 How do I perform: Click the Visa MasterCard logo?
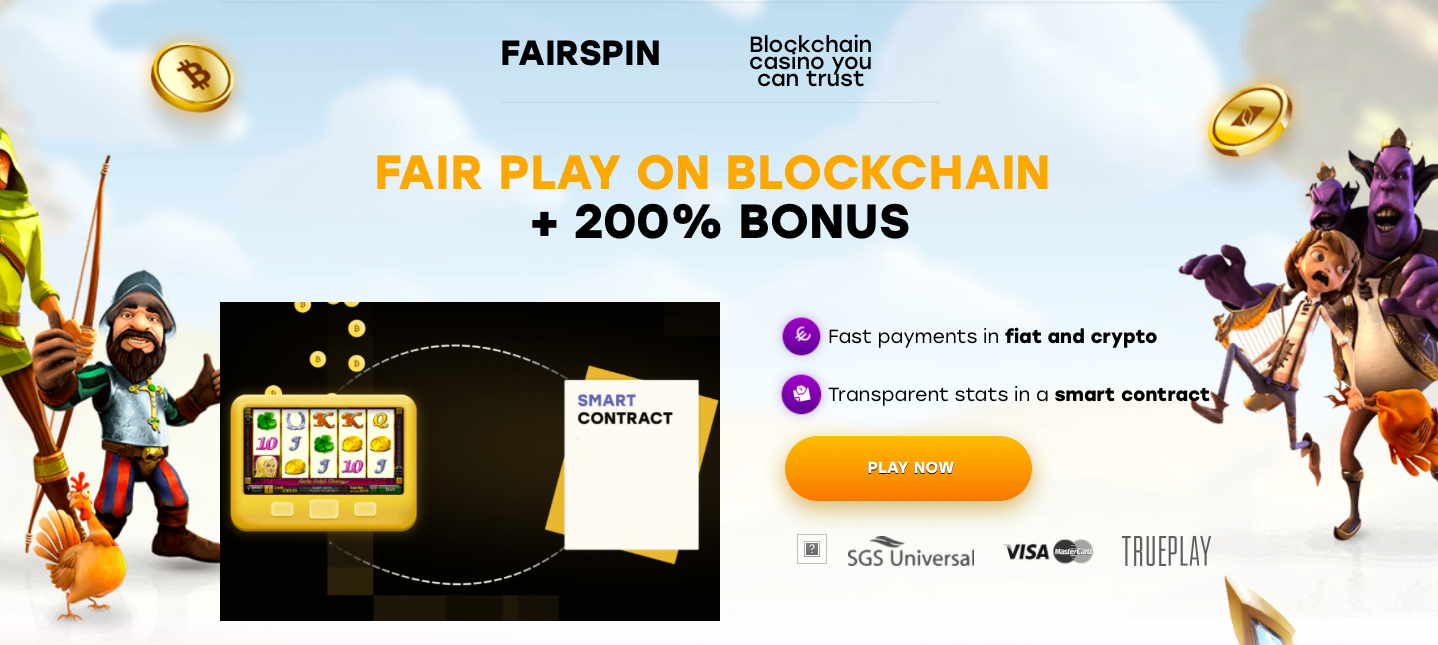click(x=1049, y=551)
